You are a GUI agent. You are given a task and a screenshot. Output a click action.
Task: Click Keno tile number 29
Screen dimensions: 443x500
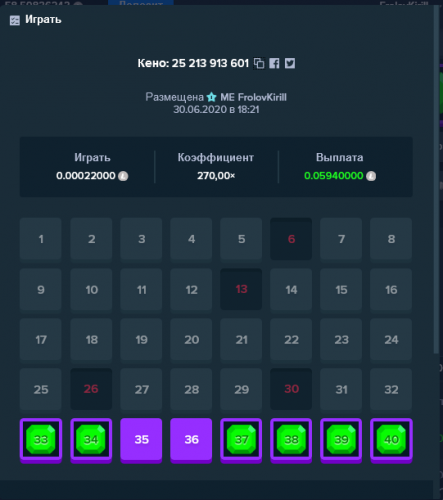click(x=241, y=389)
